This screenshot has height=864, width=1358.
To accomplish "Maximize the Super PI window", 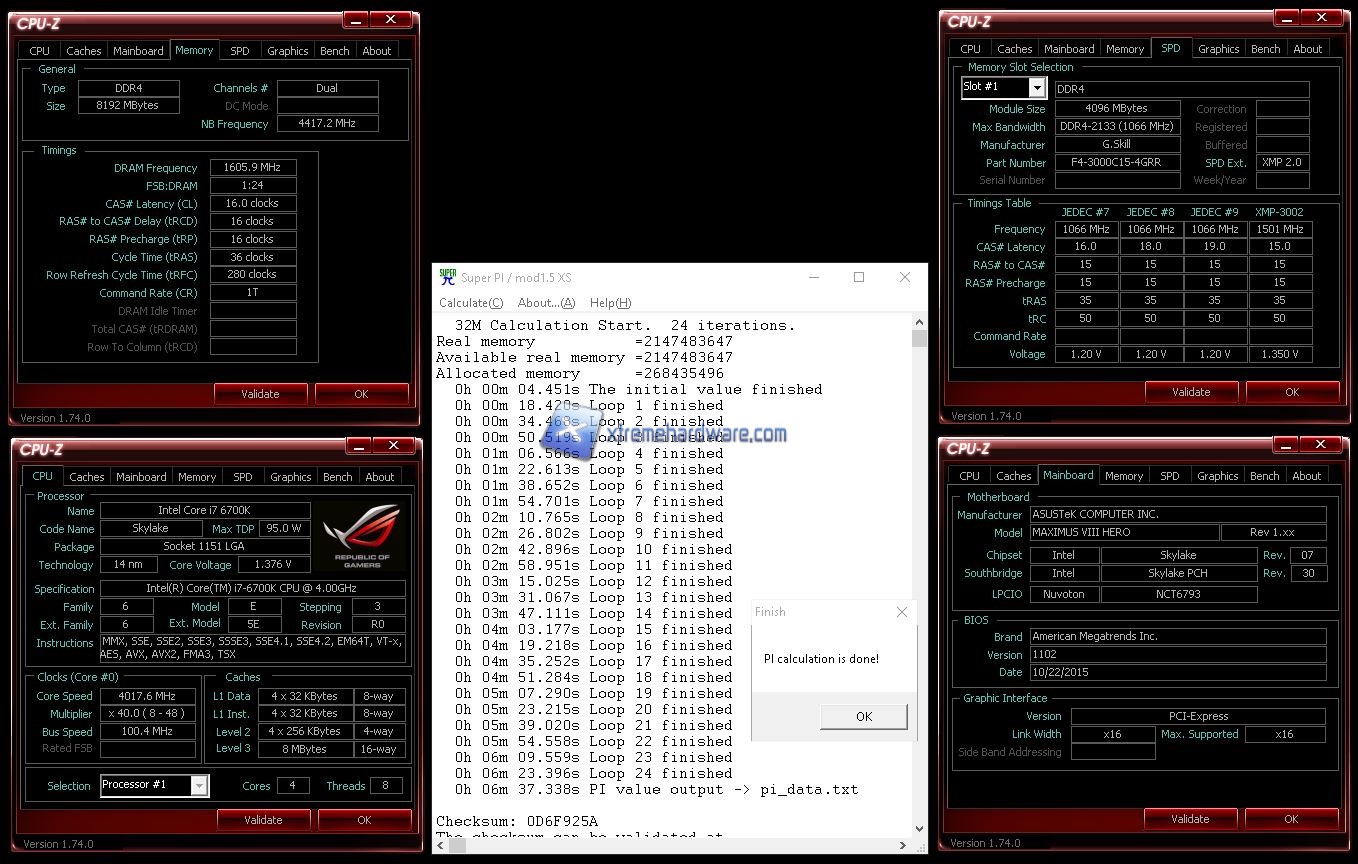I will 858,277.
